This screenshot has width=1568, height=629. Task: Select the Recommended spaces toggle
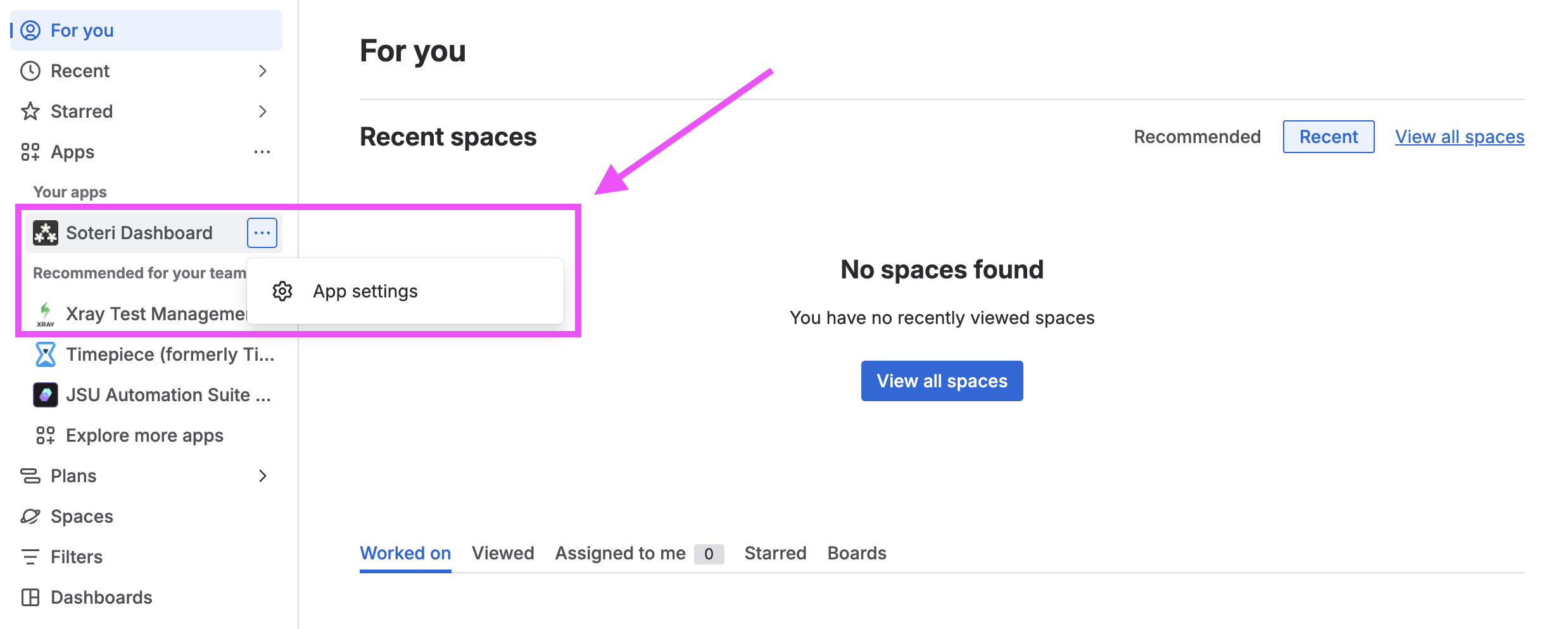pos(1197,137)
